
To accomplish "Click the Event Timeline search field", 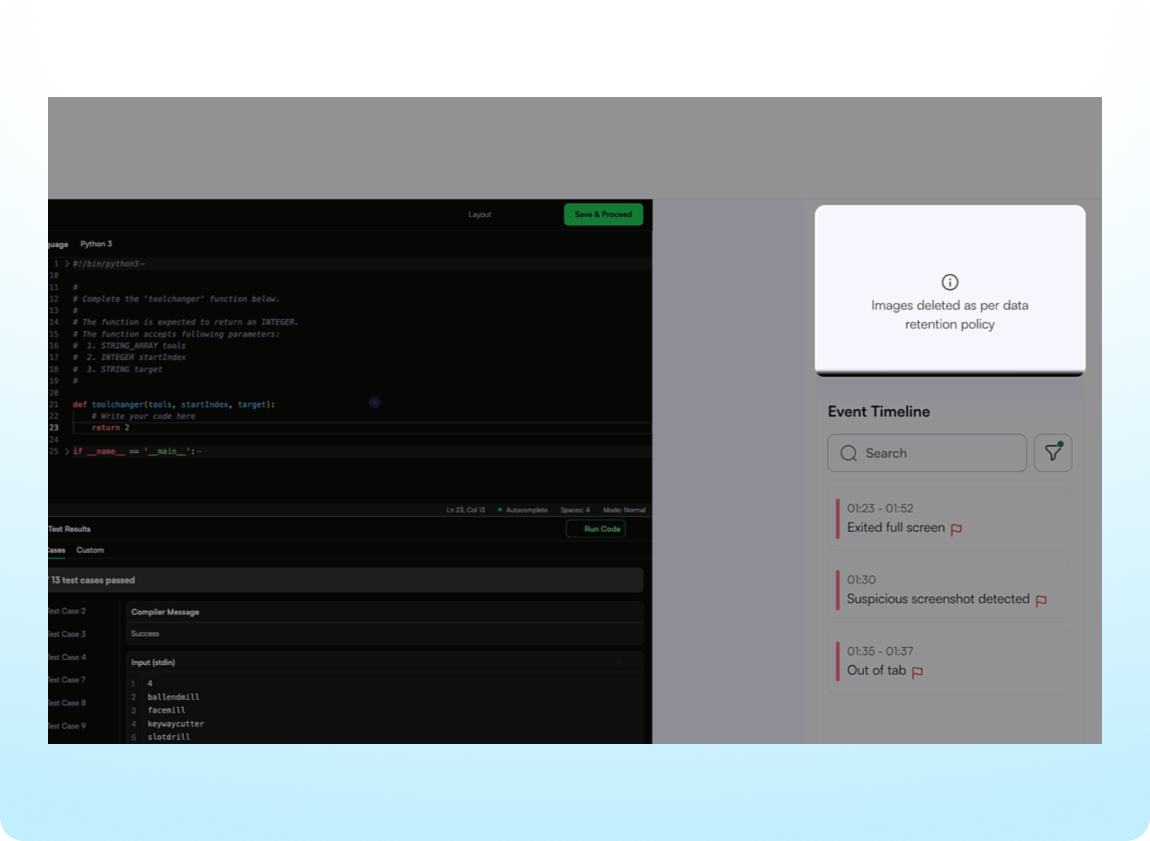I will point(927,453).
